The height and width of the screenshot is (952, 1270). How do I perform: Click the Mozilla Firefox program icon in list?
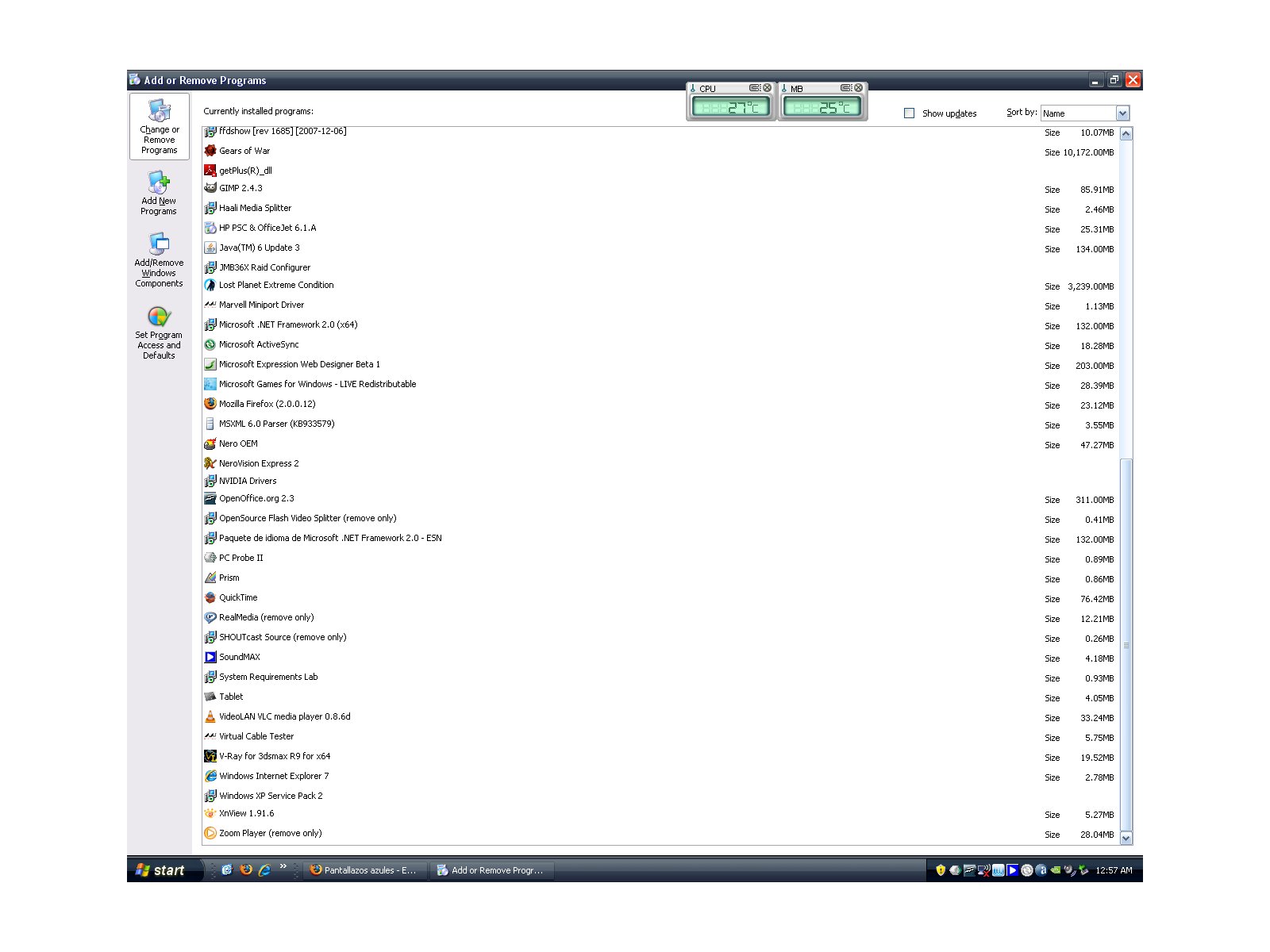(x=210, y=404)
